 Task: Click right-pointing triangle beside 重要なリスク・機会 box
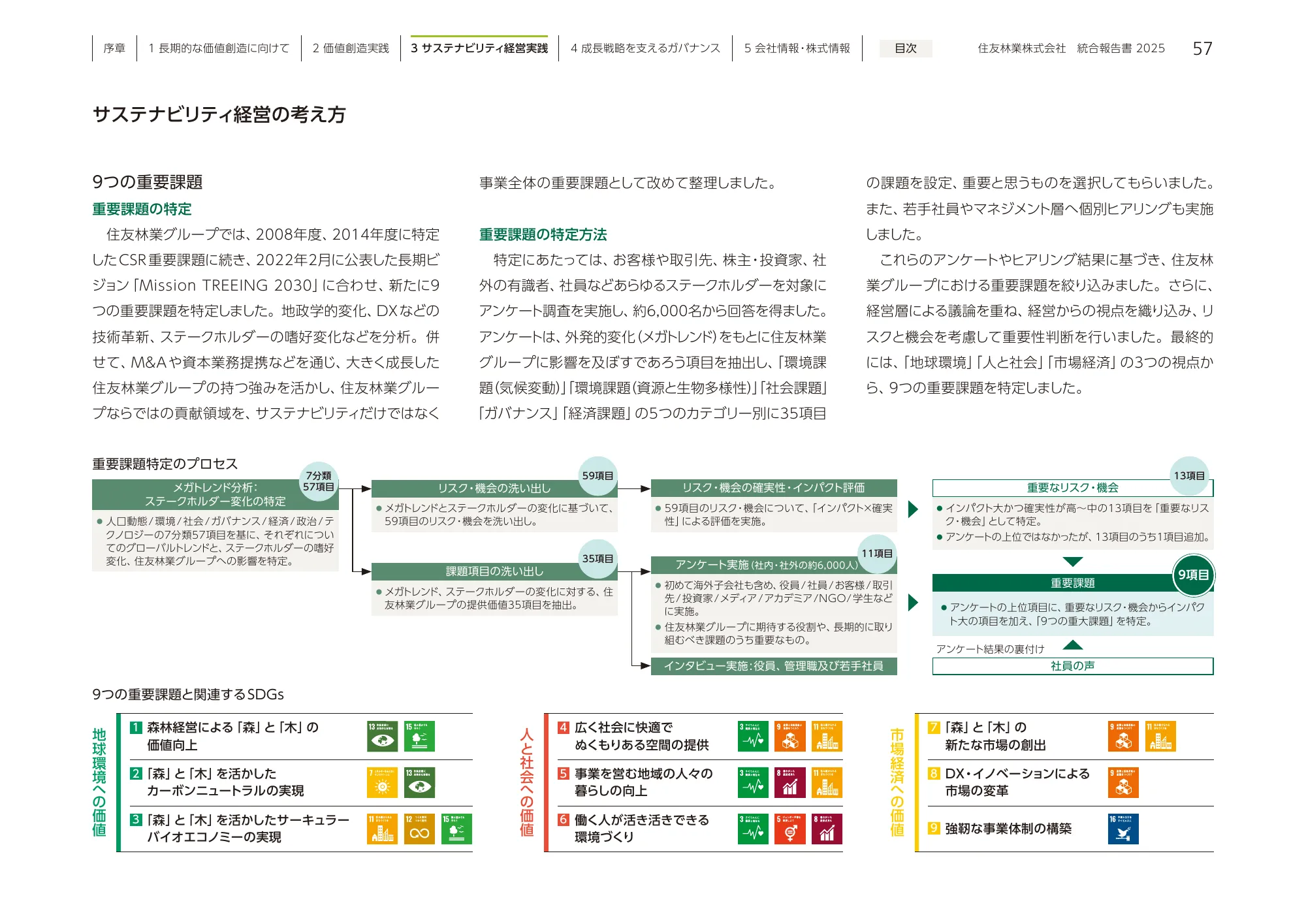913,509
